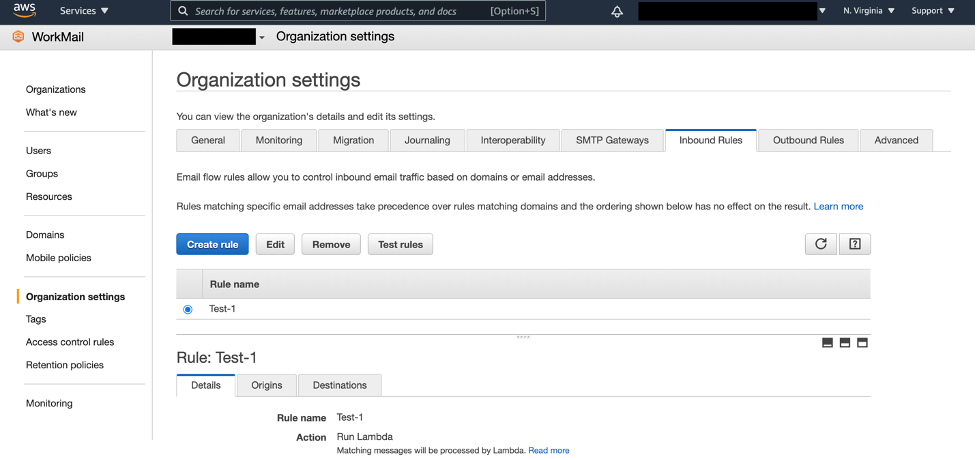Open the Advanced tab
977x460 pixels.
pos(896,140)
